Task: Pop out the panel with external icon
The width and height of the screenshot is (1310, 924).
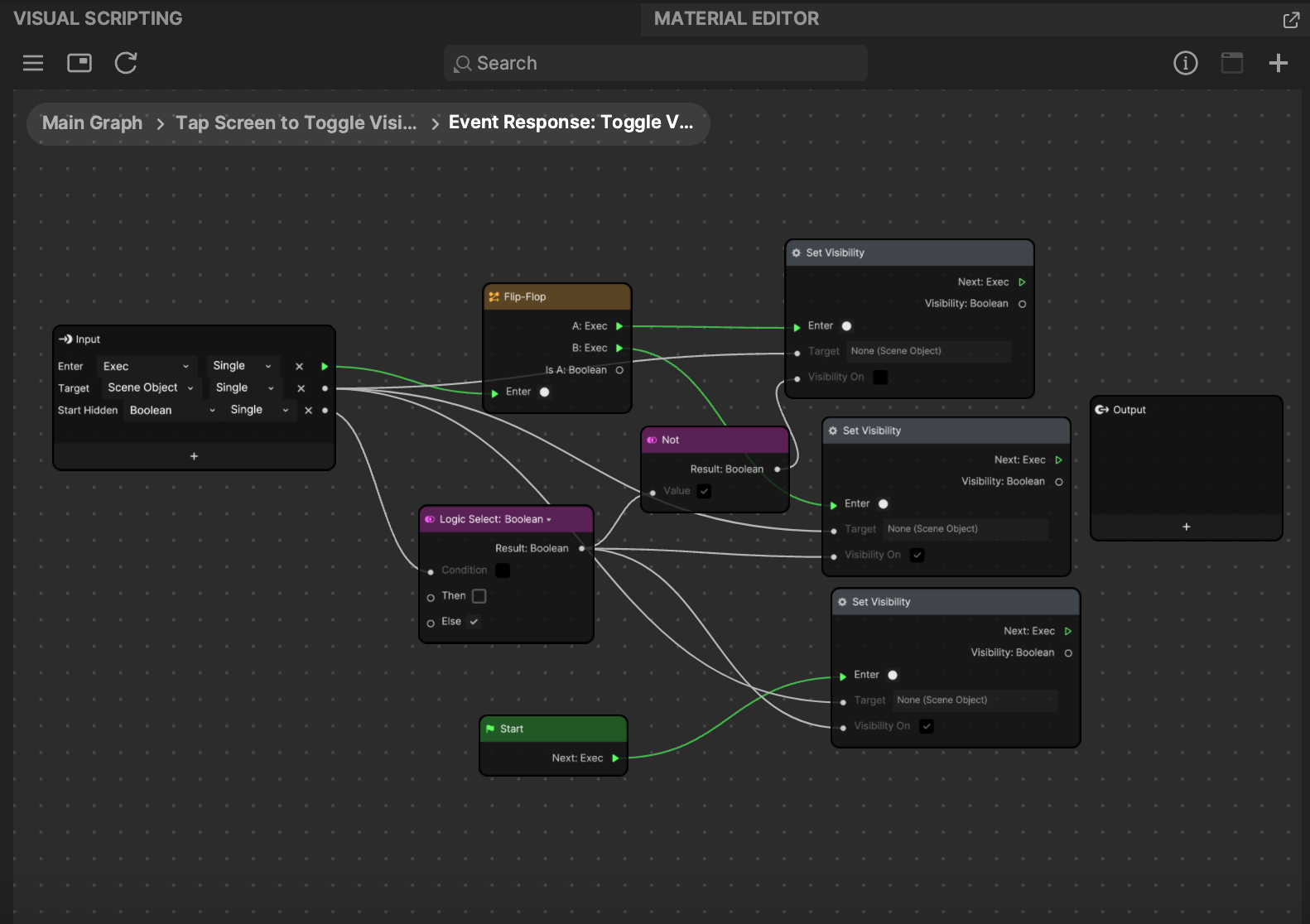Action: coord(1291,20)
